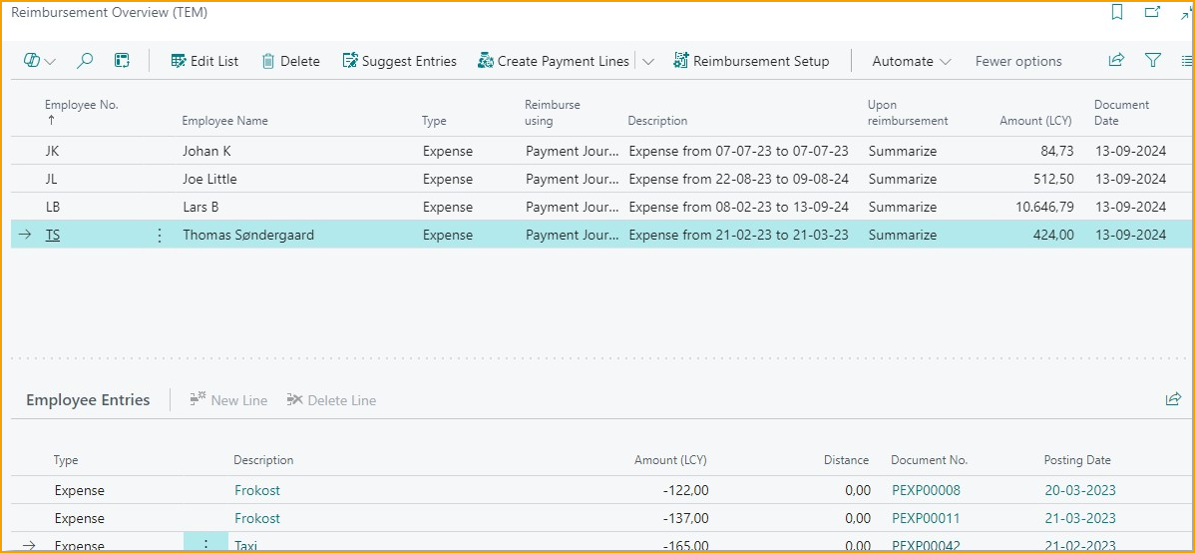1195x553 pixels.
Task: Click the search magnifier icon
Action: (85, 61)
